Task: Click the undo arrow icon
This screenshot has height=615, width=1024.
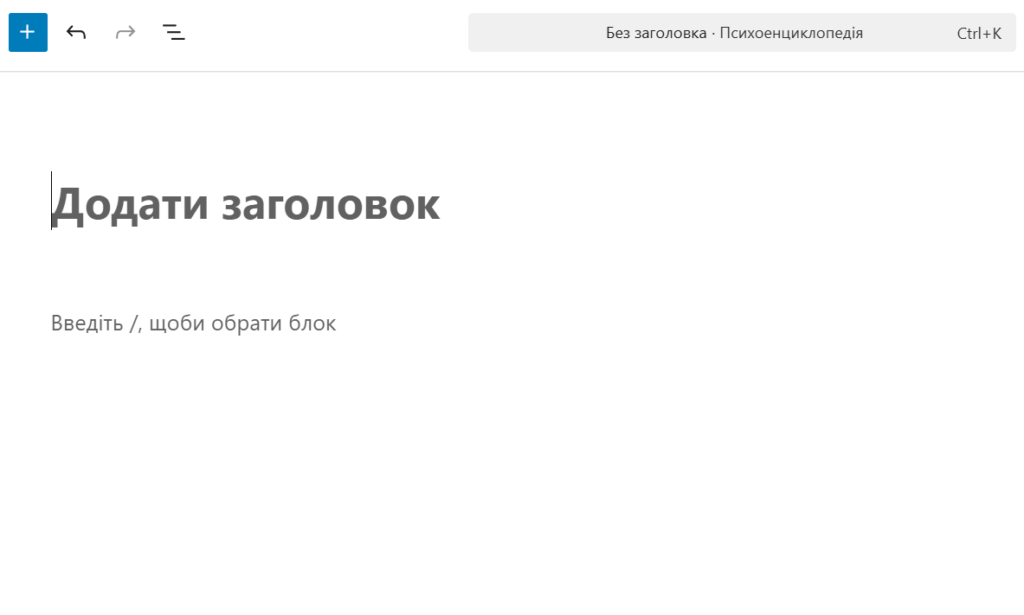Action: pos(76,32)
